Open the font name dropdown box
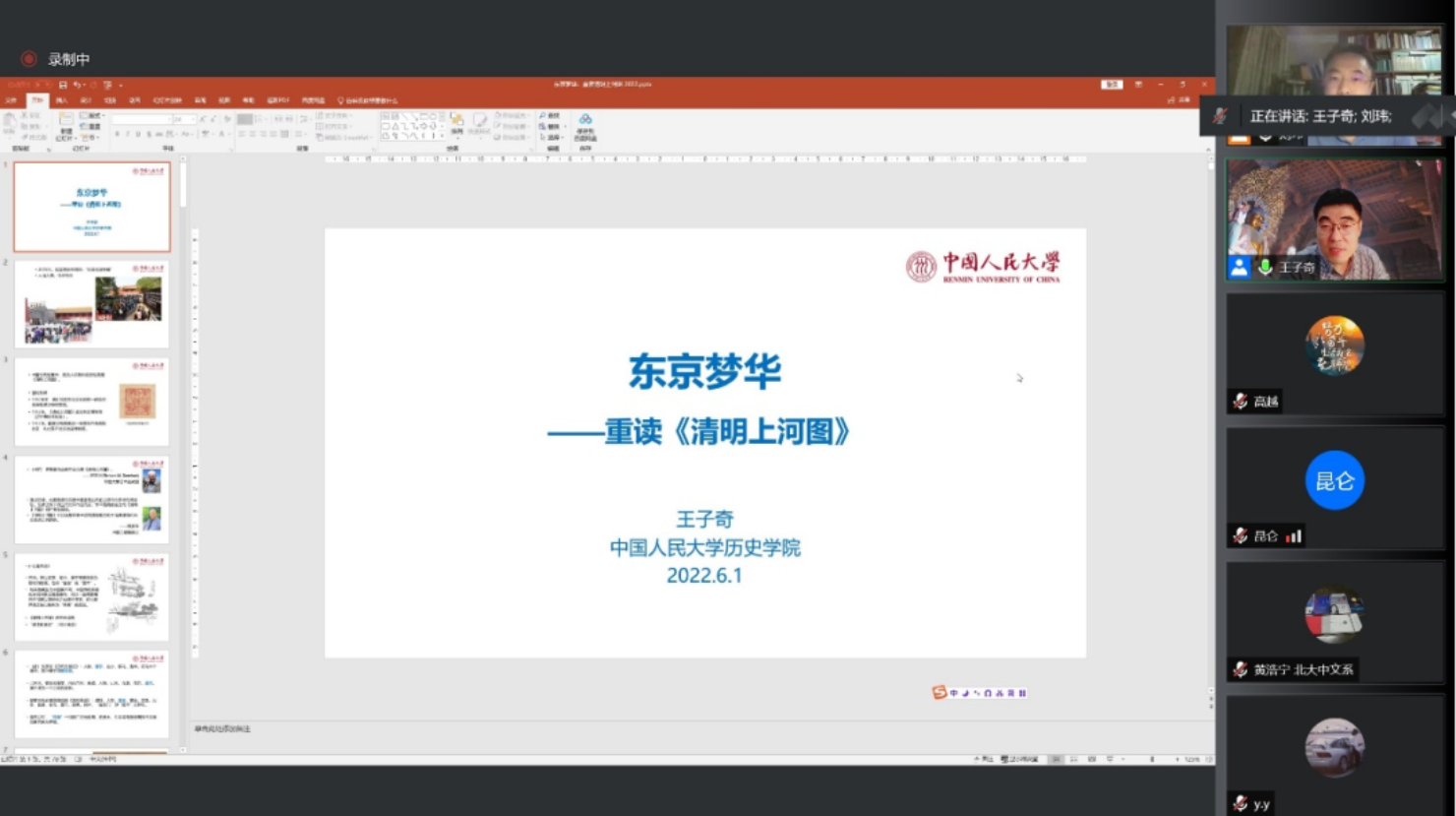1456x816 pixels. tap(142, 119)
